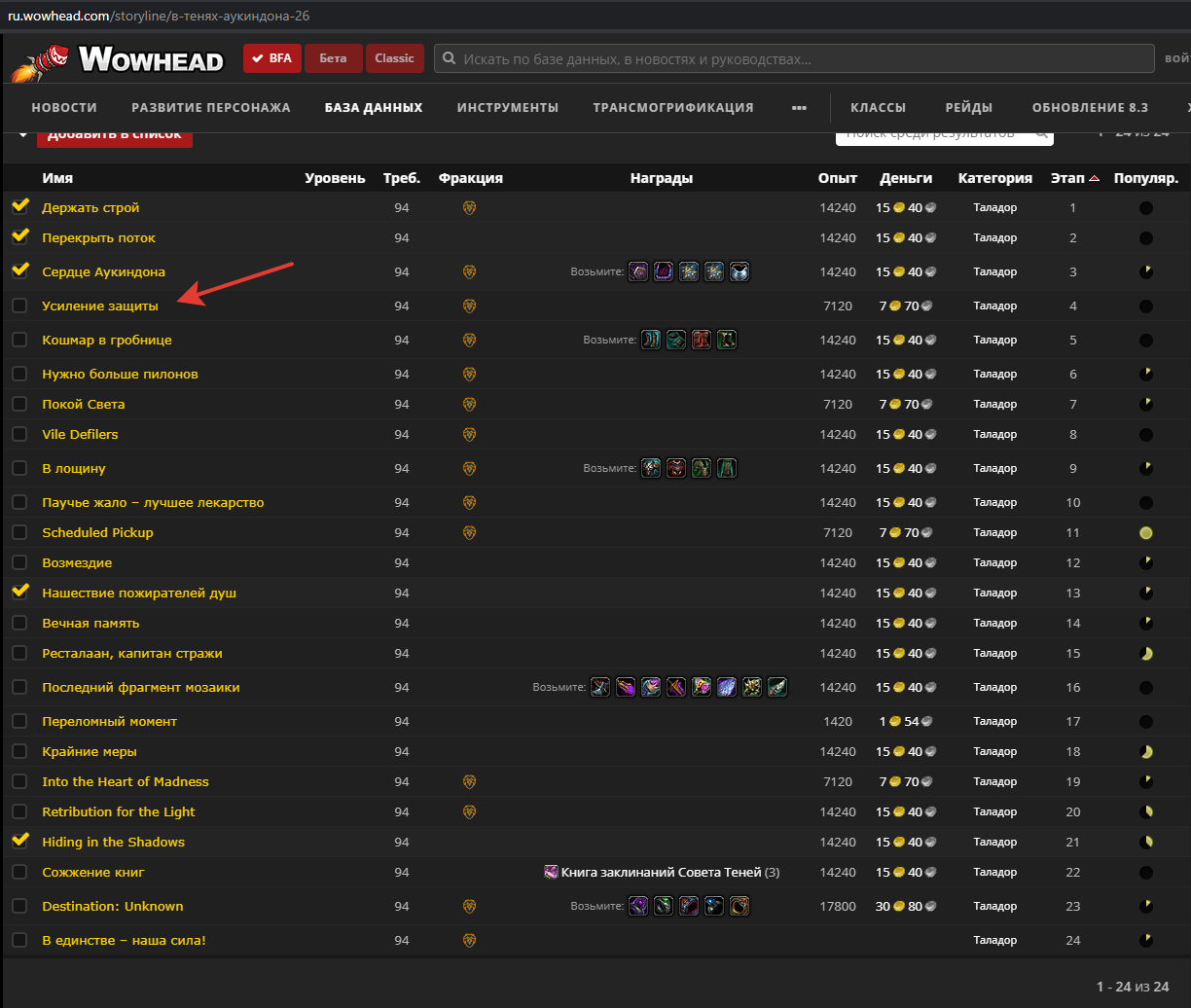
Task: Open the Классы menu item
Action: coord(878,108)
